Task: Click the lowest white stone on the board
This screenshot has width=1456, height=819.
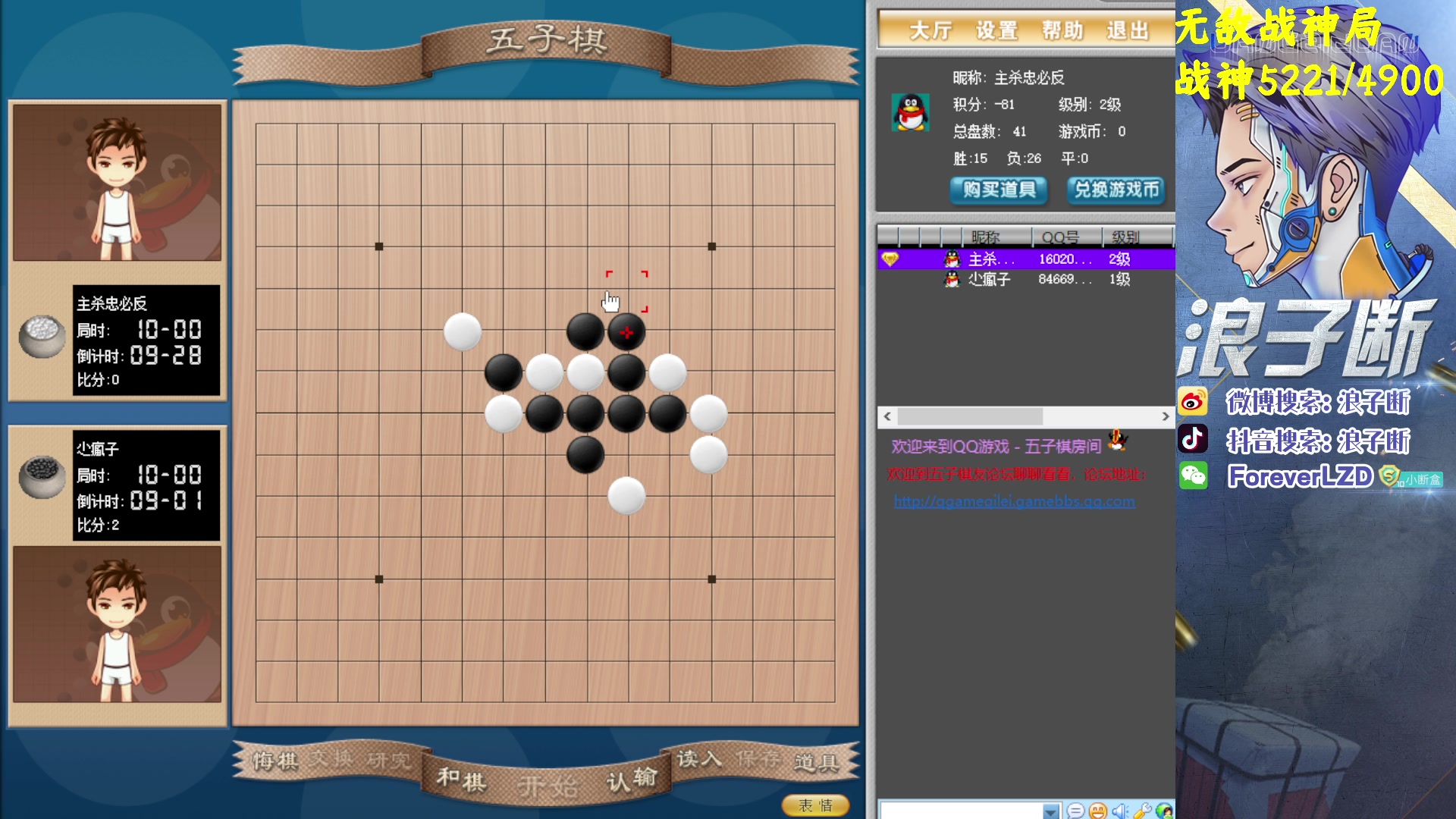Action: [x=626, y=496]
